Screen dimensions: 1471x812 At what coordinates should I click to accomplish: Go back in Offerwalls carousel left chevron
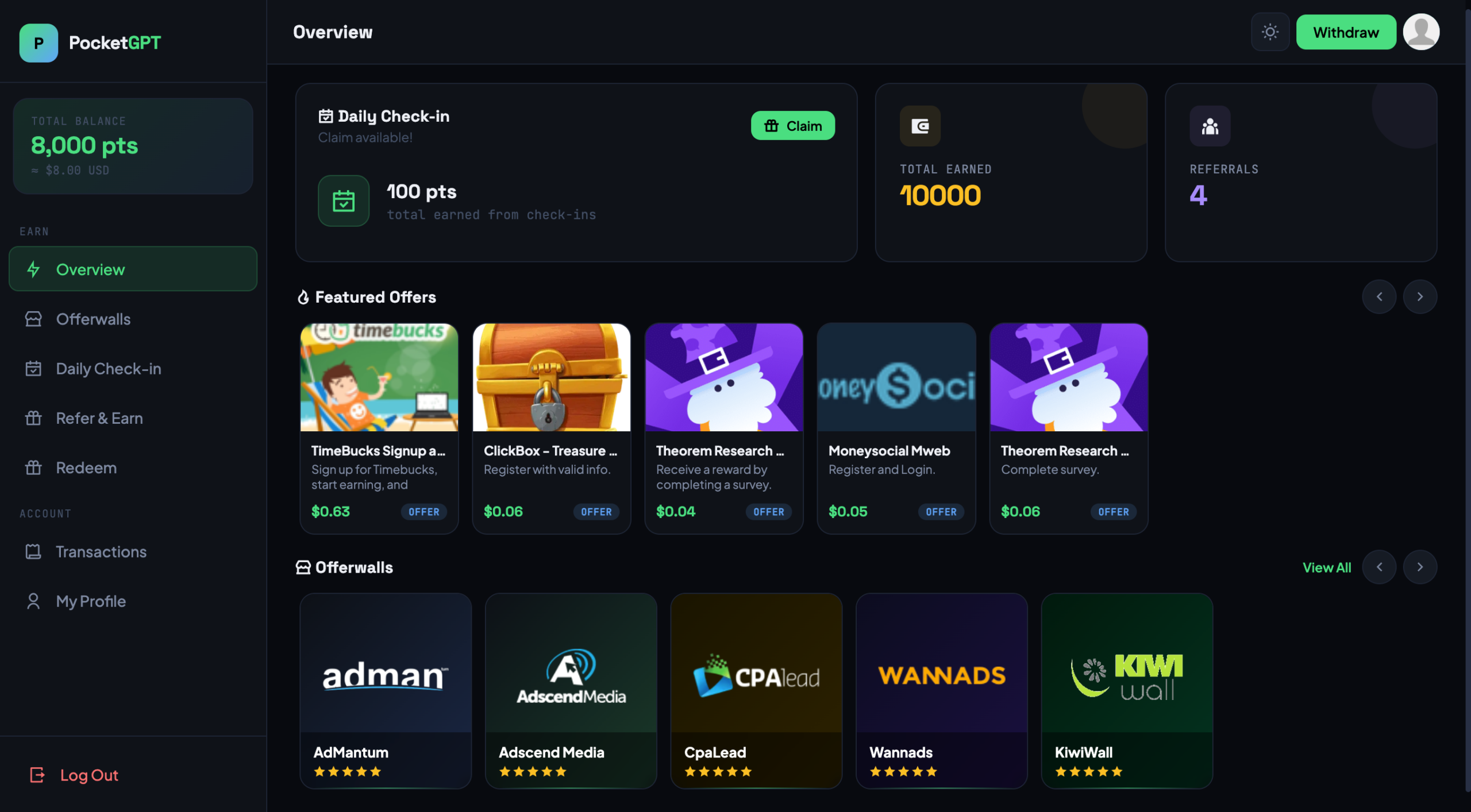pos(1379,567)
